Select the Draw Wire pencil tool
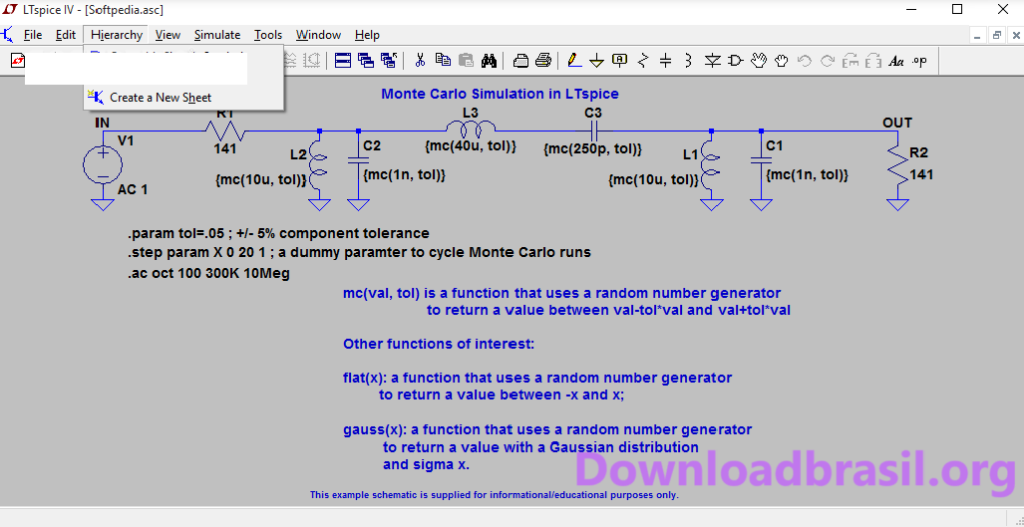This screenshot has width=1024, height=527. 574,61
